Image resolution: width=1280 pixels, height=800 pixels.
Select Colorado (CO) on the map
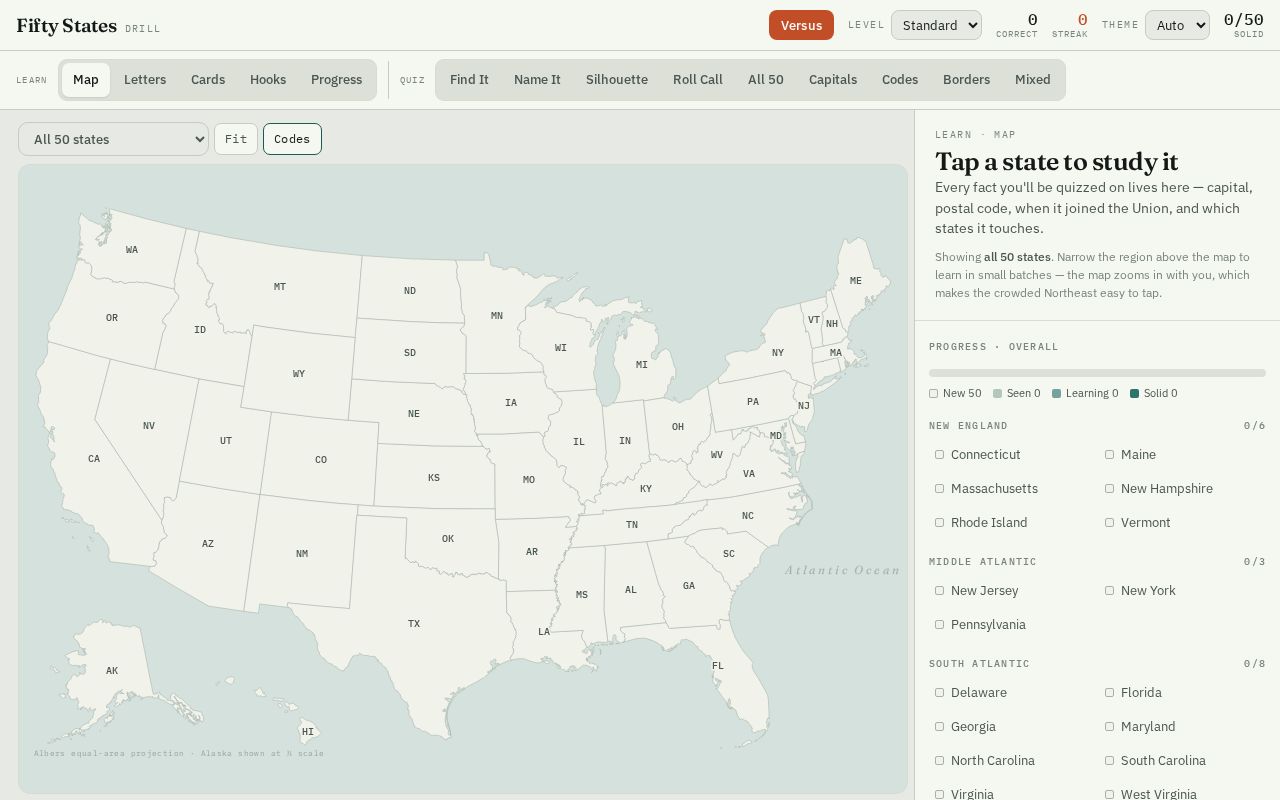pos(321,460)
